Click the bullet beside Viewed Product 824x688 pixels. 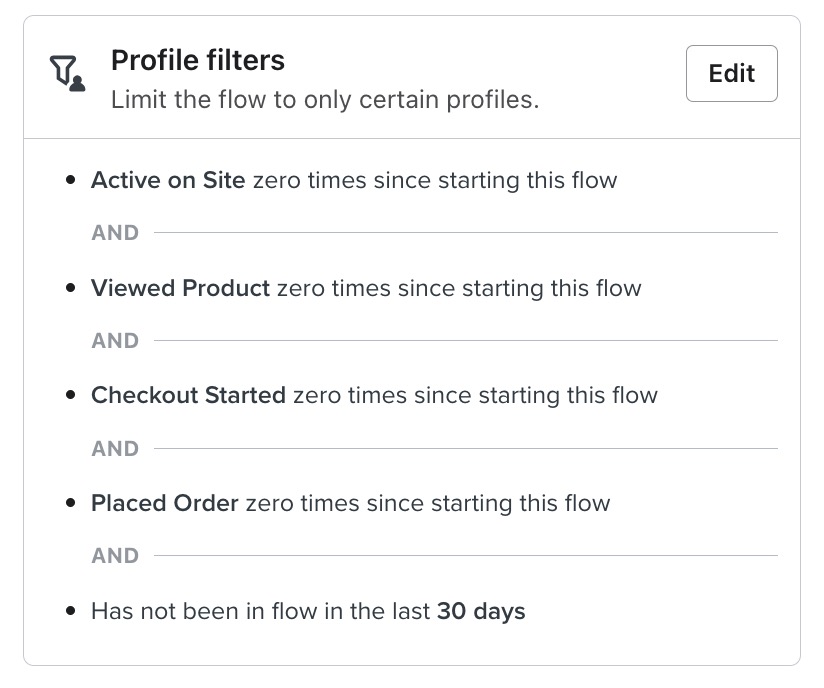point(70,289)
